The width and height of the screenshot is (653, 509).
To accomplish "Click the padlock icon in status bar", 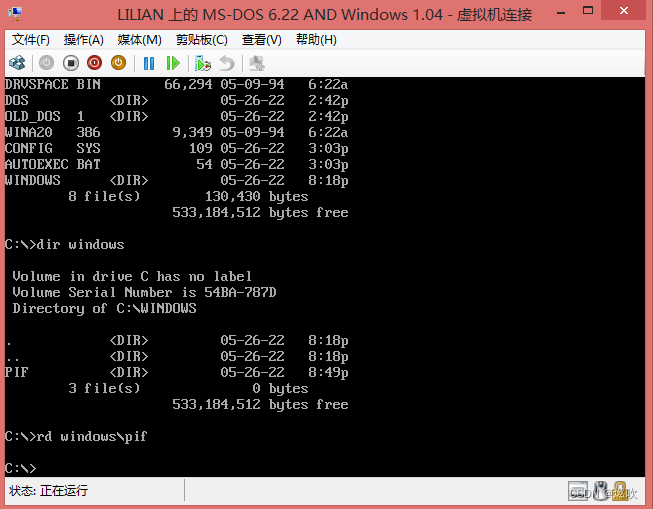I will click(620, 491).
